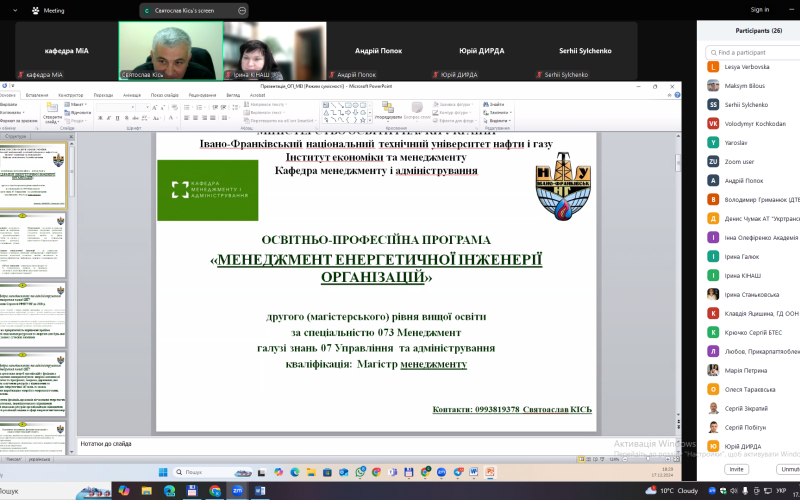Screen dimensions: 800x500
Task: Open Ефекти для фігур dropdown
Action: pyautogui.click(x=455, y=120)
